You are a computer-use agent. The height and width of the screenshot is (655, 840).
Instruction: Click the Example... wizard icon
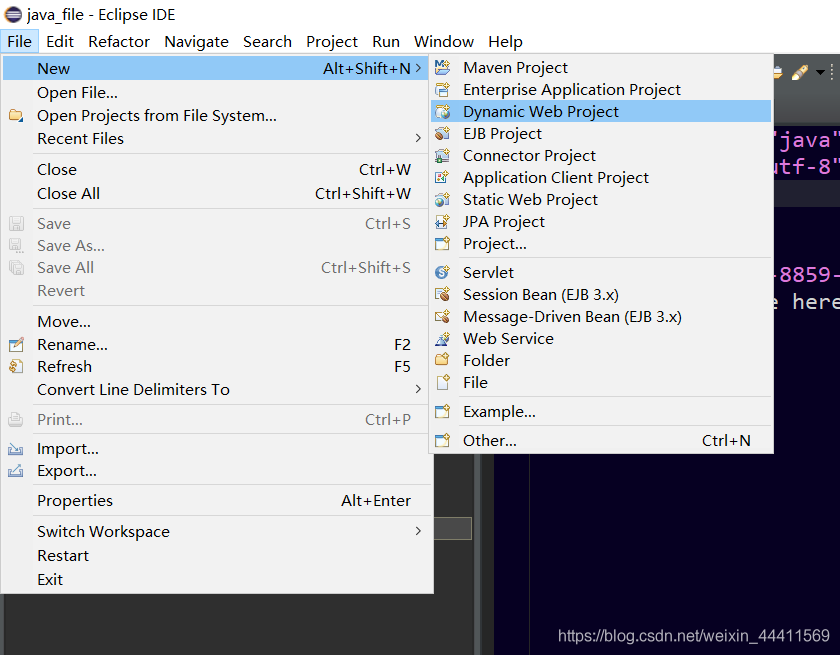click(442, 411)
